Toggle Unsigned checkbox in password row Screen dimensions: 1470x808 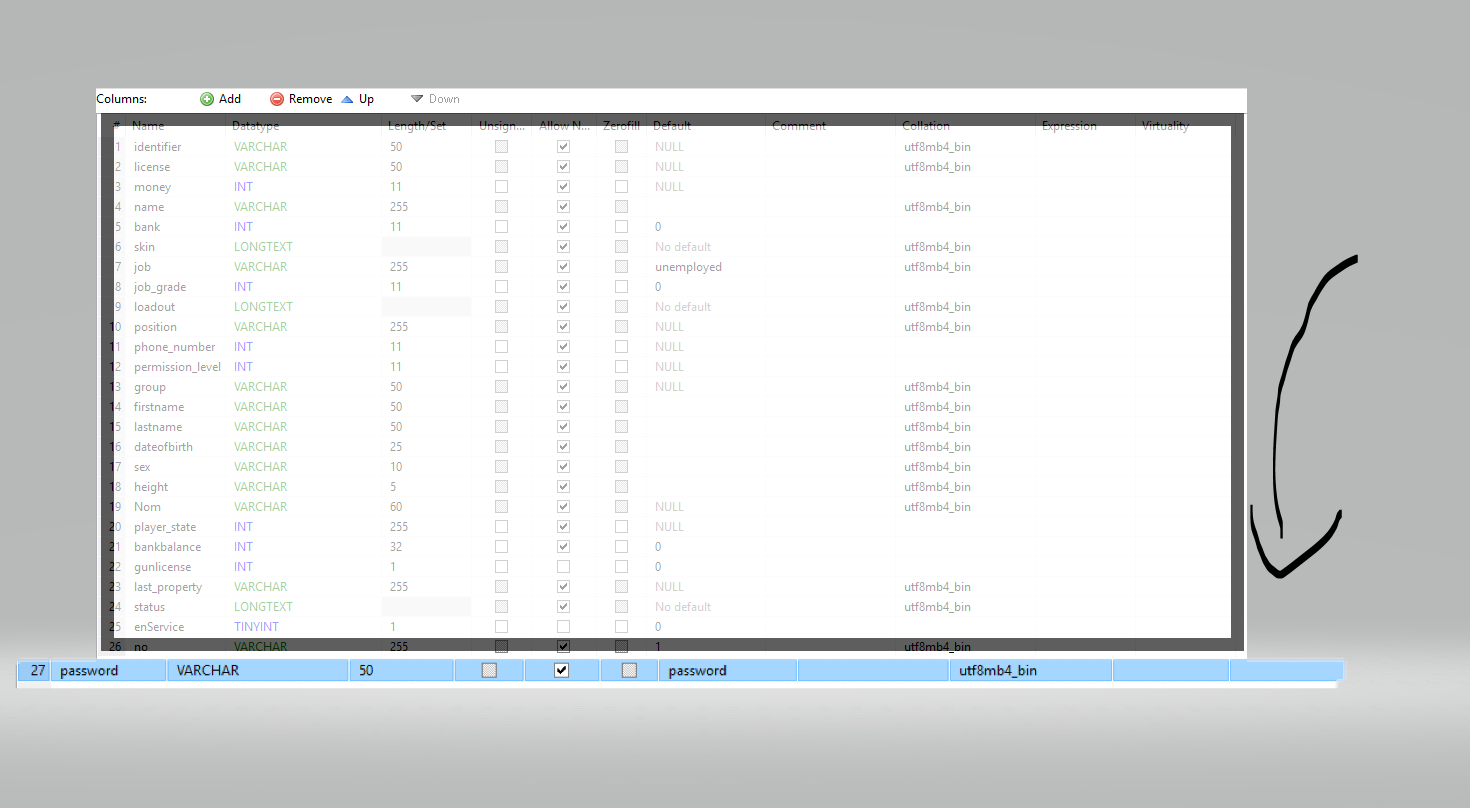(489, 671)
